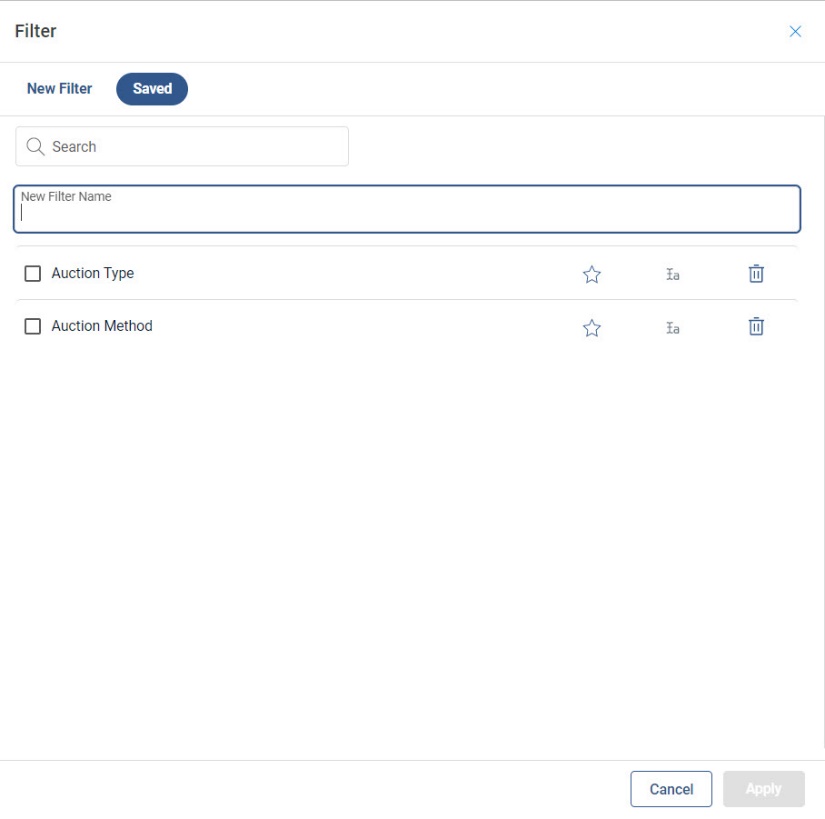The width and height of the screenshot is (825, 819).
Task: Close the Filter dialog with X
Action: point(795,31)
